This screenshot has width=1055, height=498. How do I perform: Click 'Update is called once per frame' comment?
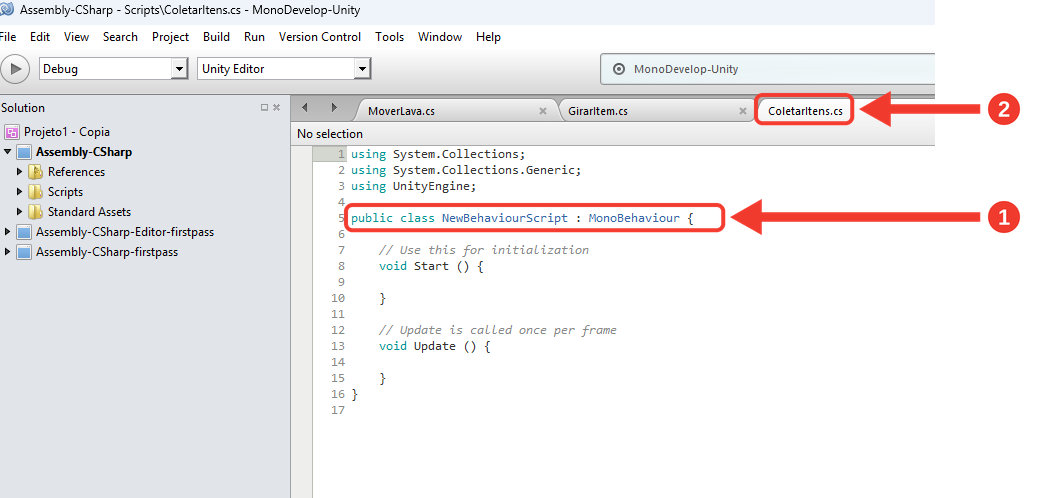[x=498, y=330]
